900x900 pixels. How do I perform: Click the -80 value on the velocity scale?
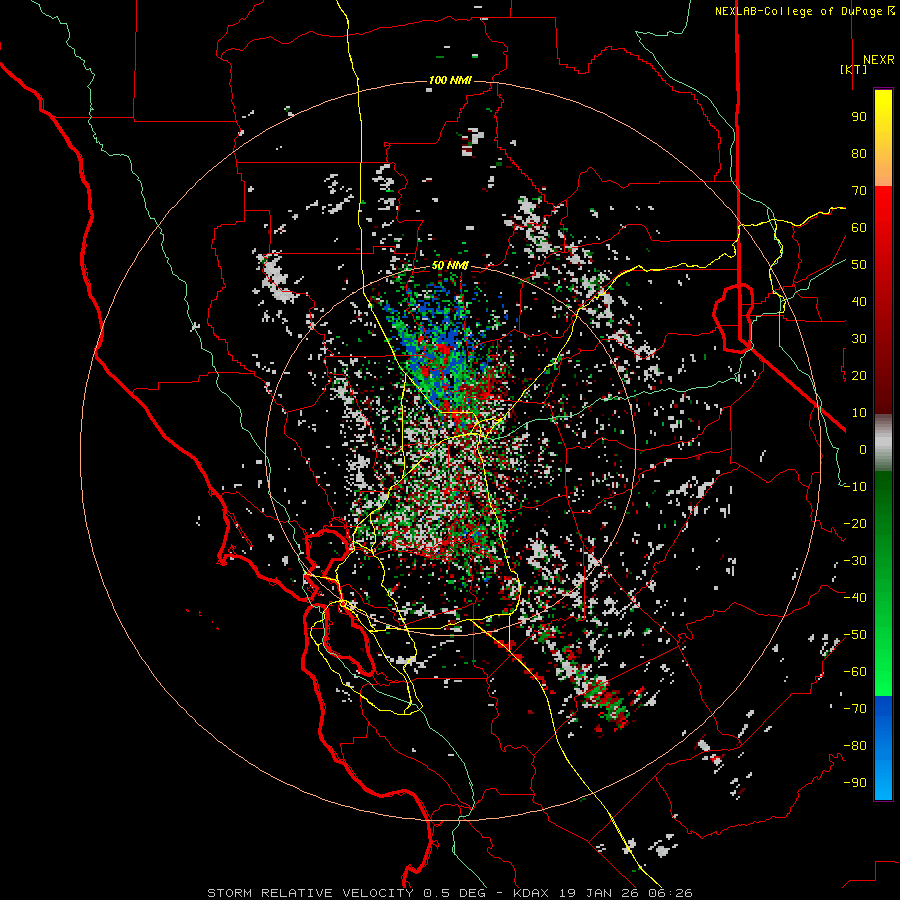(855, 746)
